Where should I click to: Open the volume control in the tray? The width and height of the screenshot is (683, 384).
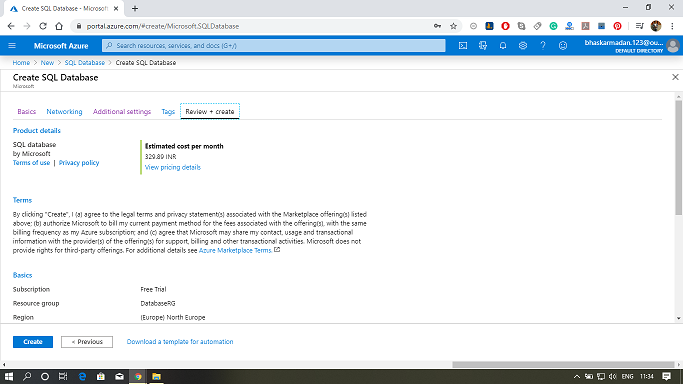pos(613,377)
